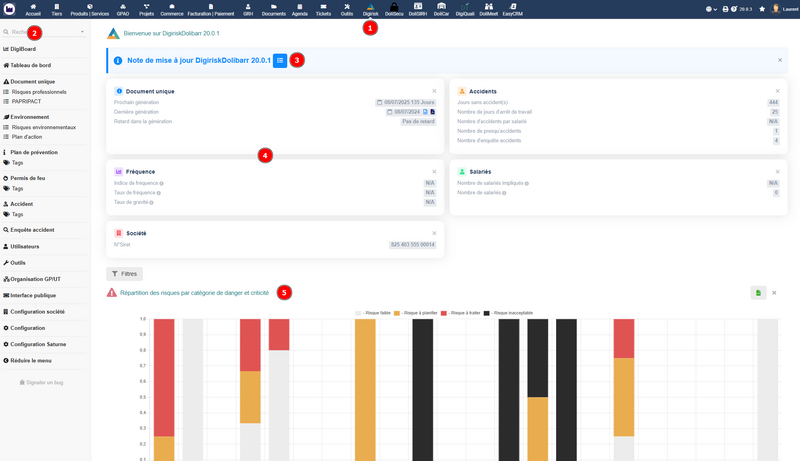Open Configuration société
Viewport: 800px width, 461px height.
[34, 312]
